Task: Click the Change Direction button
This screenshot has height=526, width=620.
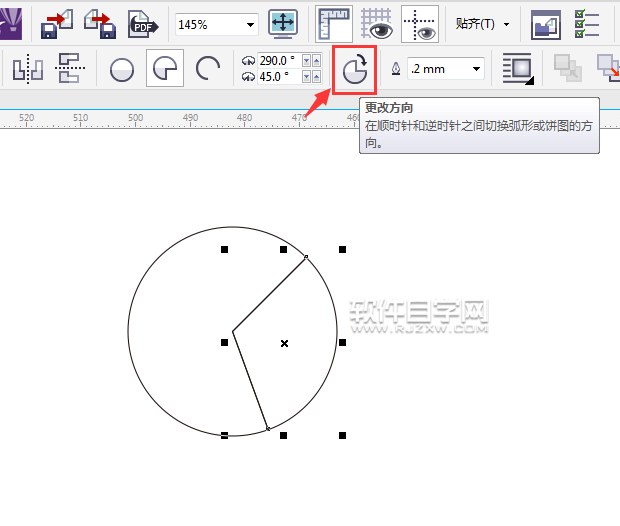Action: [x=354, y=70]
